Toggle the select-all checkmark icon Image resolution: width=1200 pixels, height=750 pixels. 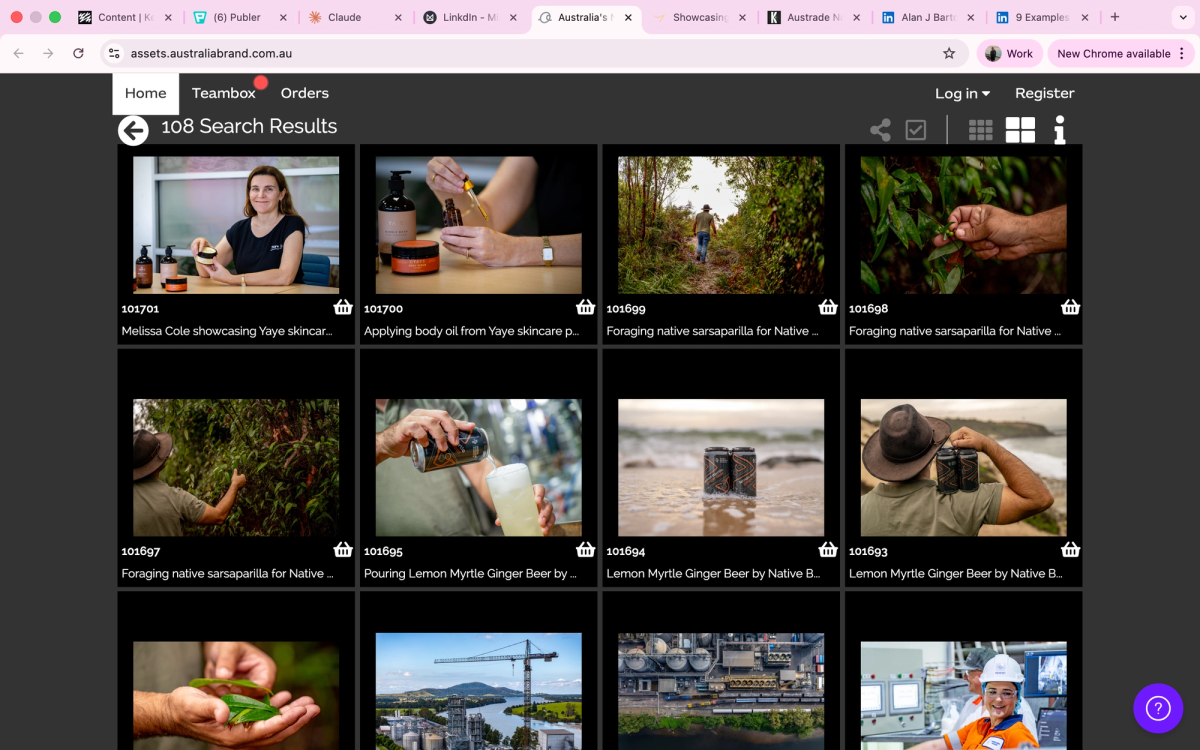point(916,130)
